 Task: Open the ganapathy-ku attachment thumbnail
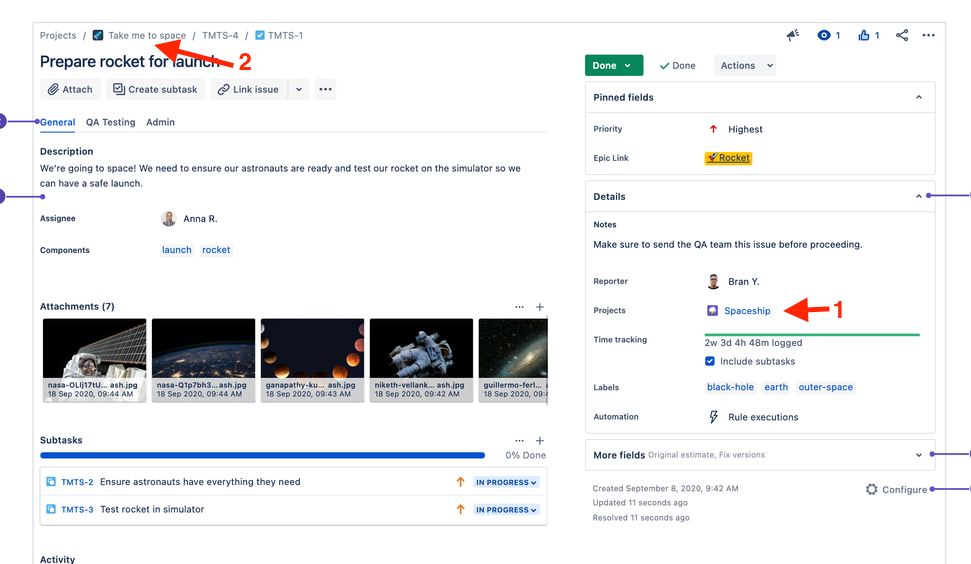(x=312, y=360)
